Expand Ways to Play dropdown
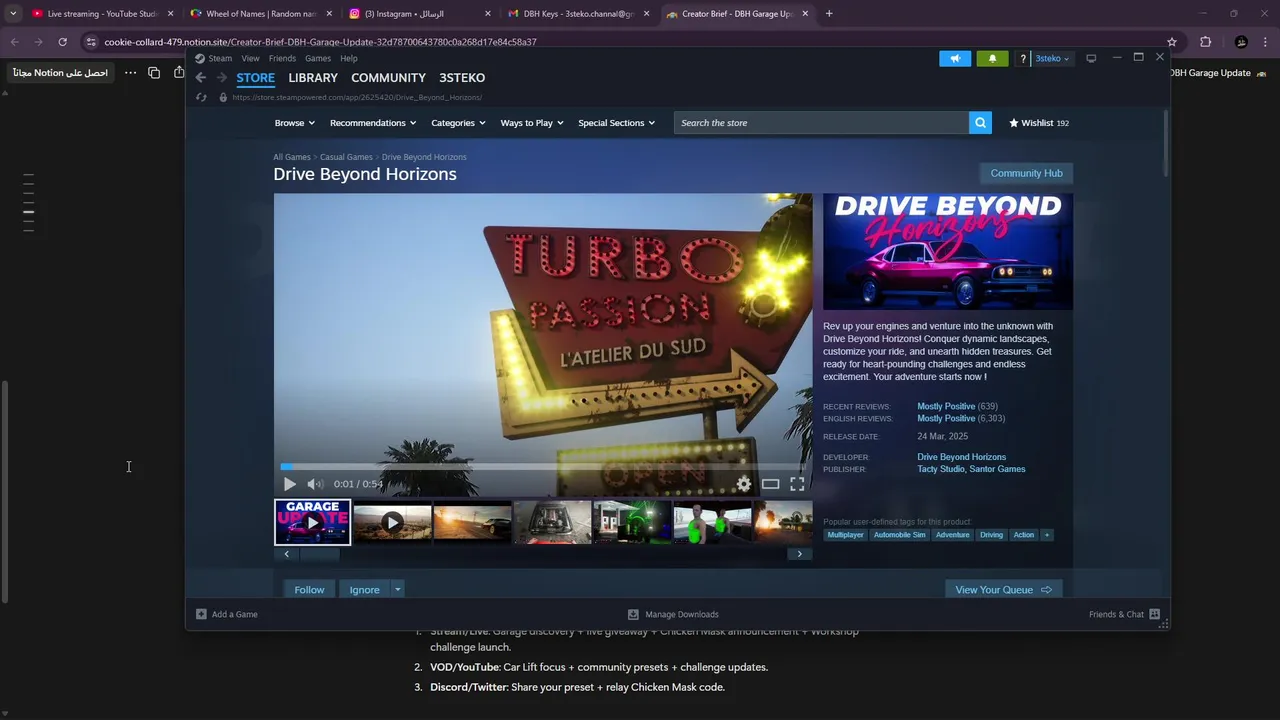Image resolution: width=1280 pixels, height=720 pixels. pos(532,123)
